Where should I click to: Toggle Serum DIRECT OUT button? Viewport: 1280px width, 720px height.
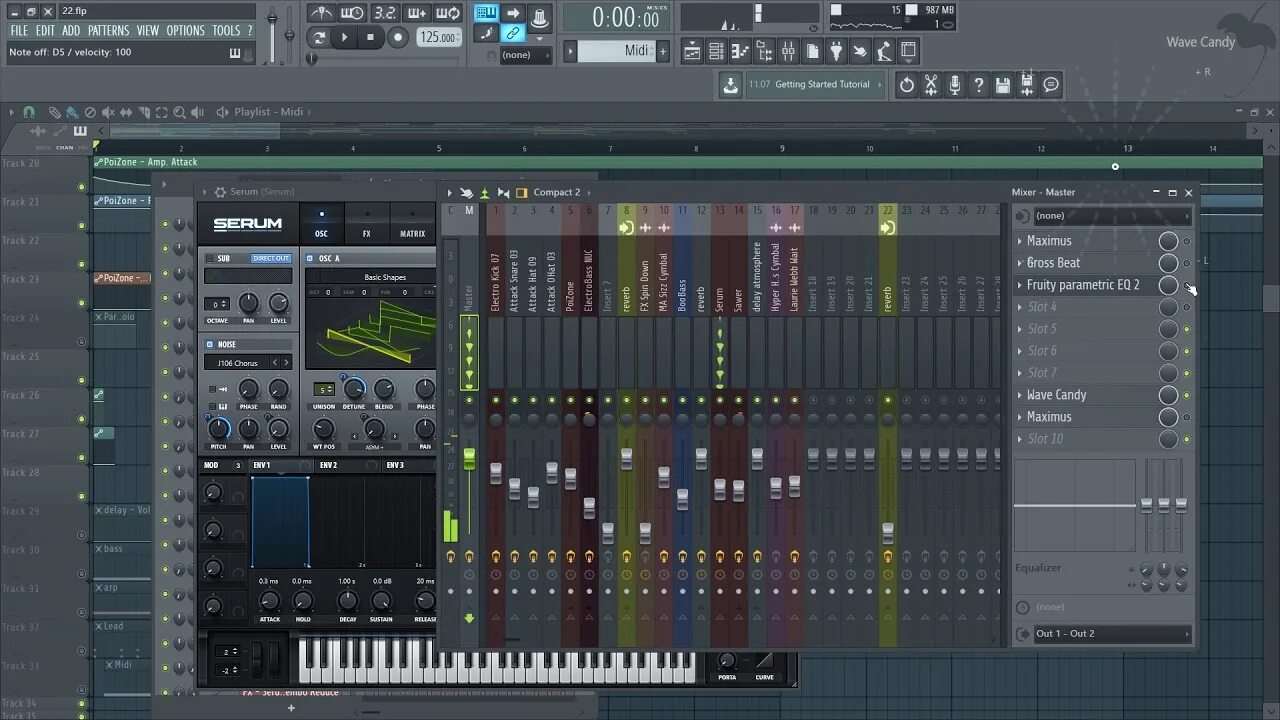[270, 258]
